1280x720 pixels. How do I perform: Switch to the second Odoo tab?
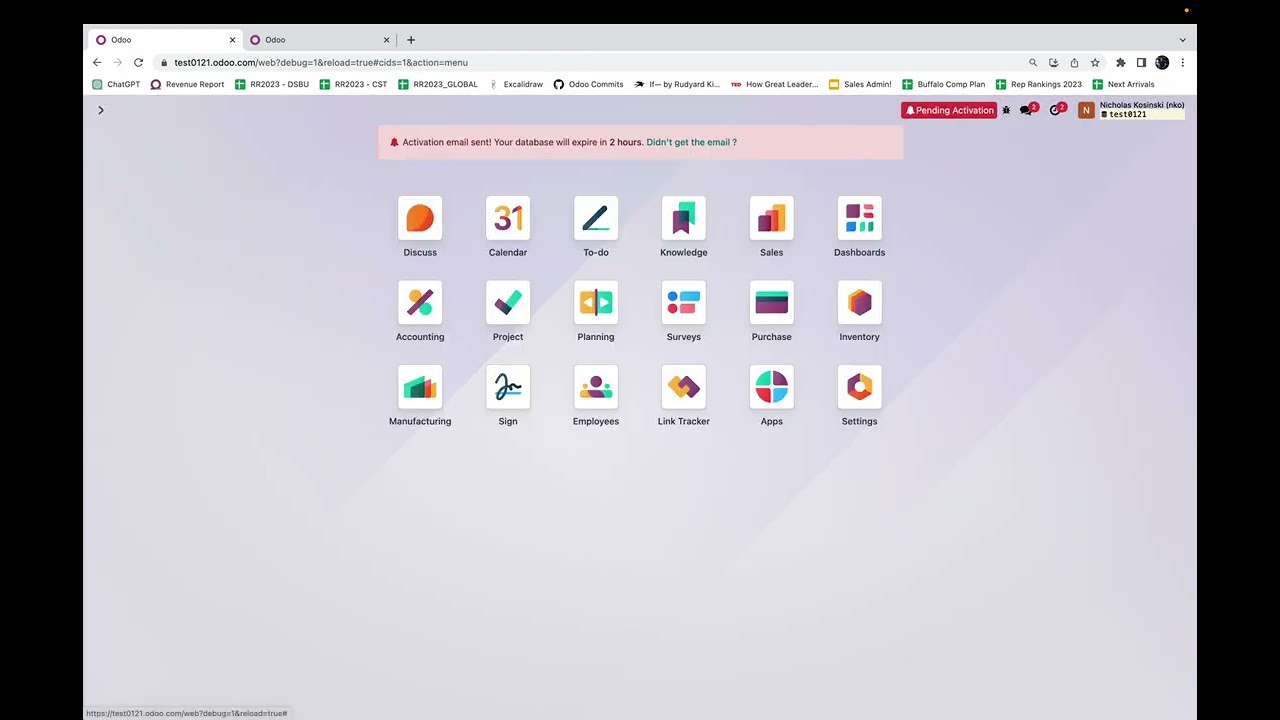click(x=320, y=40)
